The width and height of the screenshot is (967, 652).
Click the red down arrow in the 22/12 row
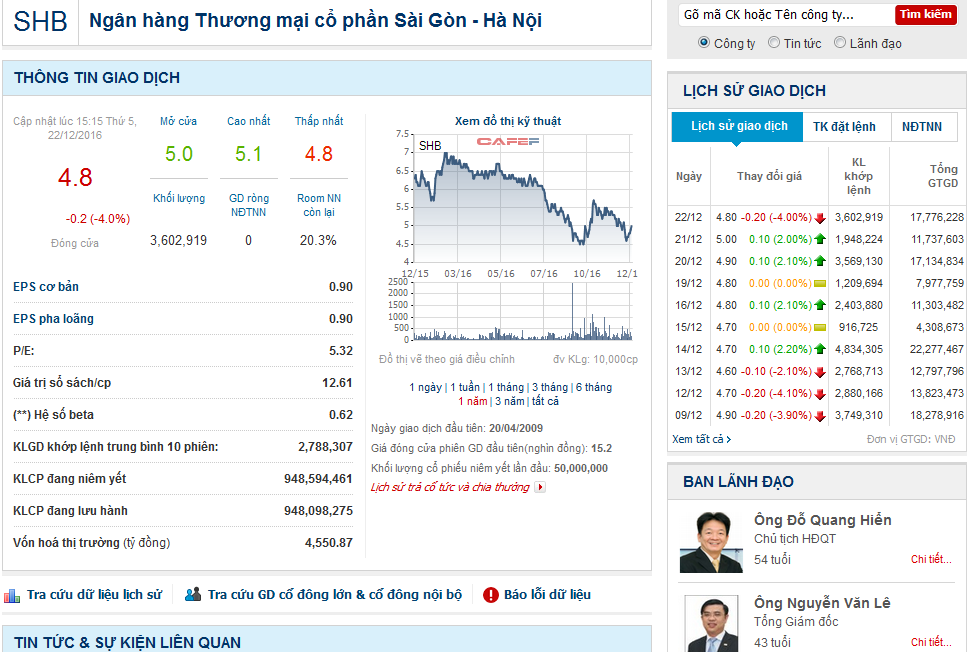[820, 218]
